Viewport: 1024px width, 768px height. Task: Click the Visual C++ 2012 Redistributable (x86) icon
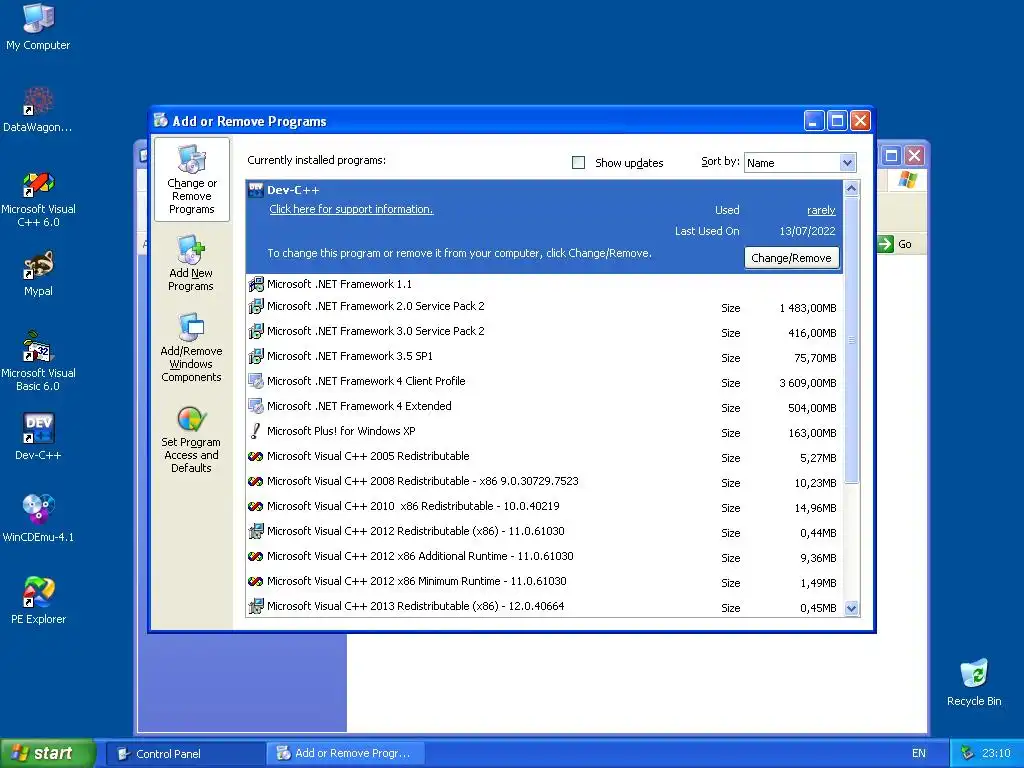[x=256, y=532]
